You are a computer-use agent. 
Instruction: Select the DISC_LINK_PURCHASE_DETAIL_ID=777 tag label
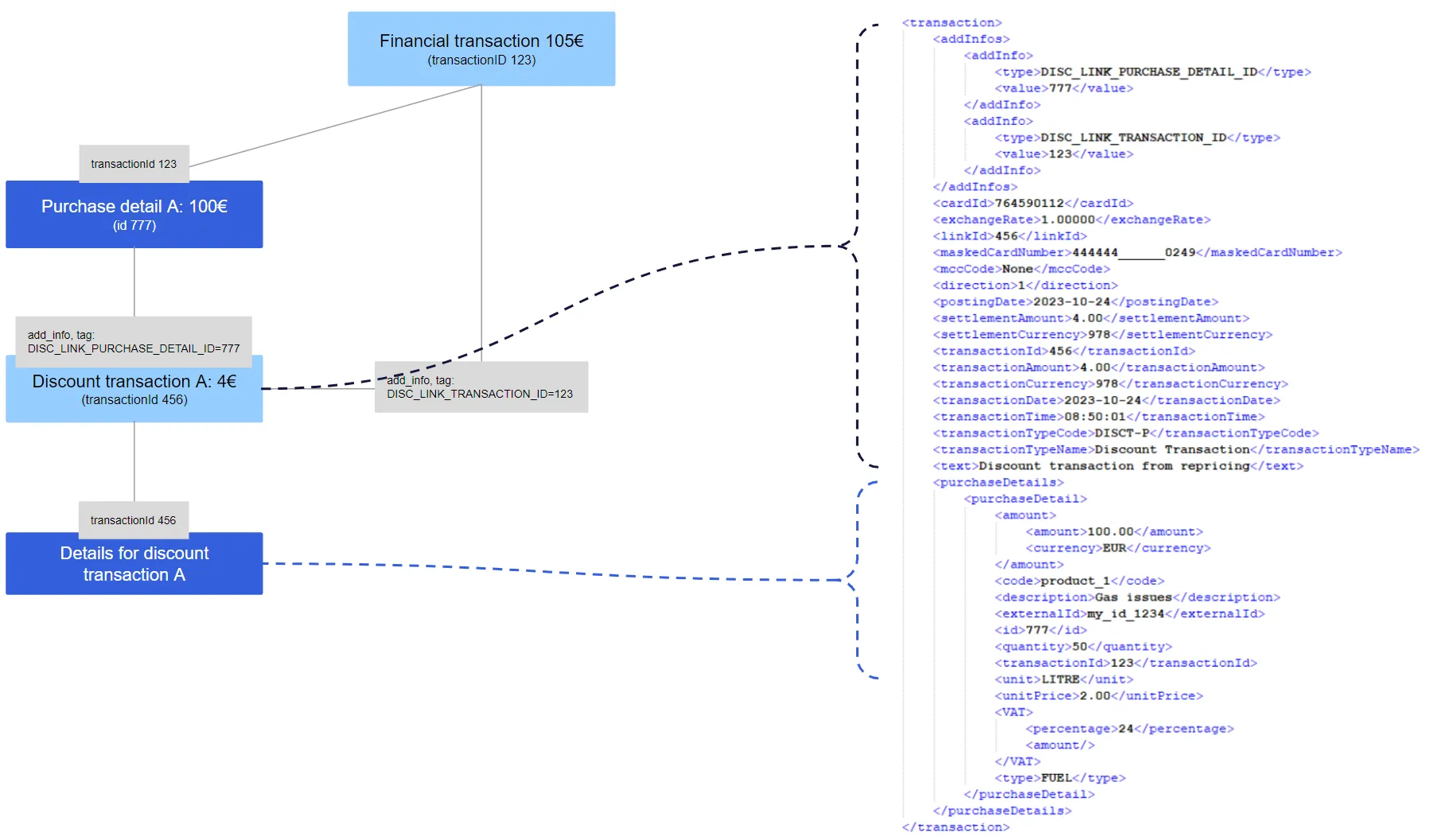point(133,342)
